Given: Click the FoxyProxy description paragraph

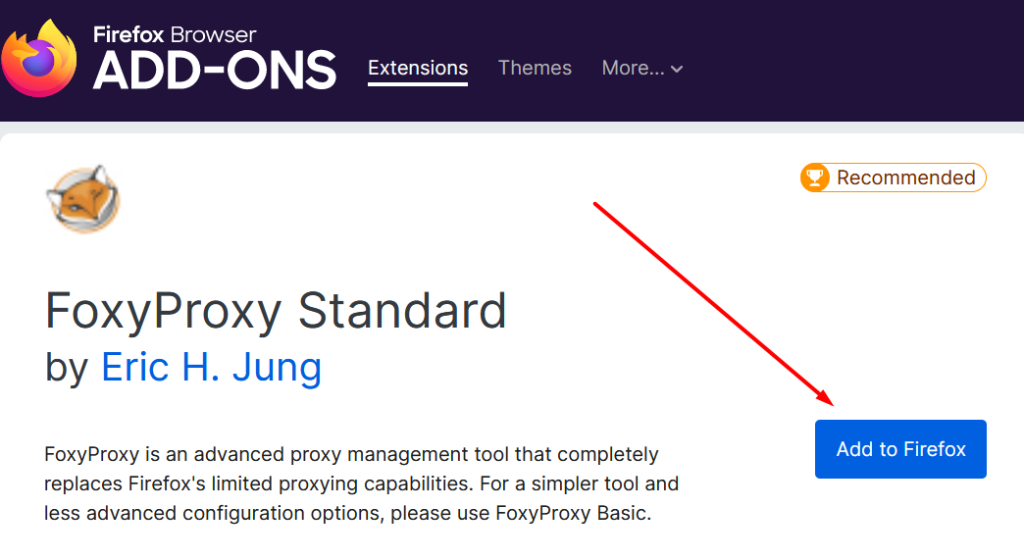Looking at the screenshot, I should click(x=361, y=484).
